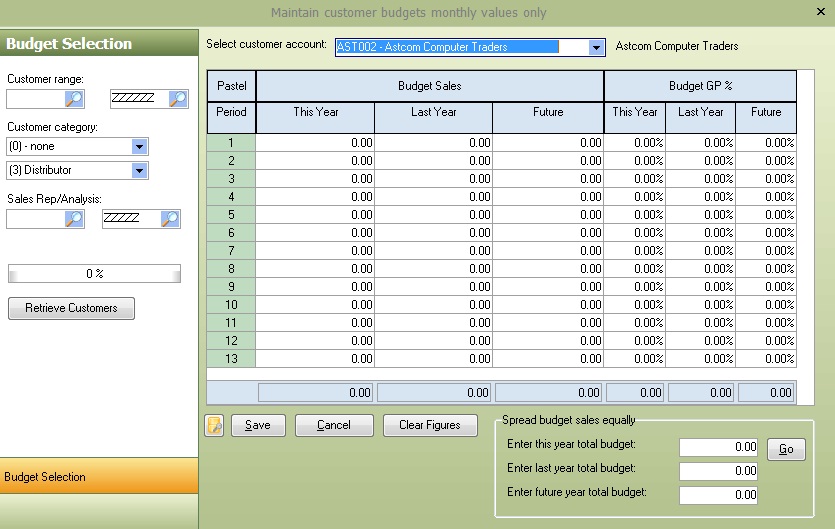Click the Customer range end lookup magnifier
The image size is (835, 529).
[x=178, y=98]
